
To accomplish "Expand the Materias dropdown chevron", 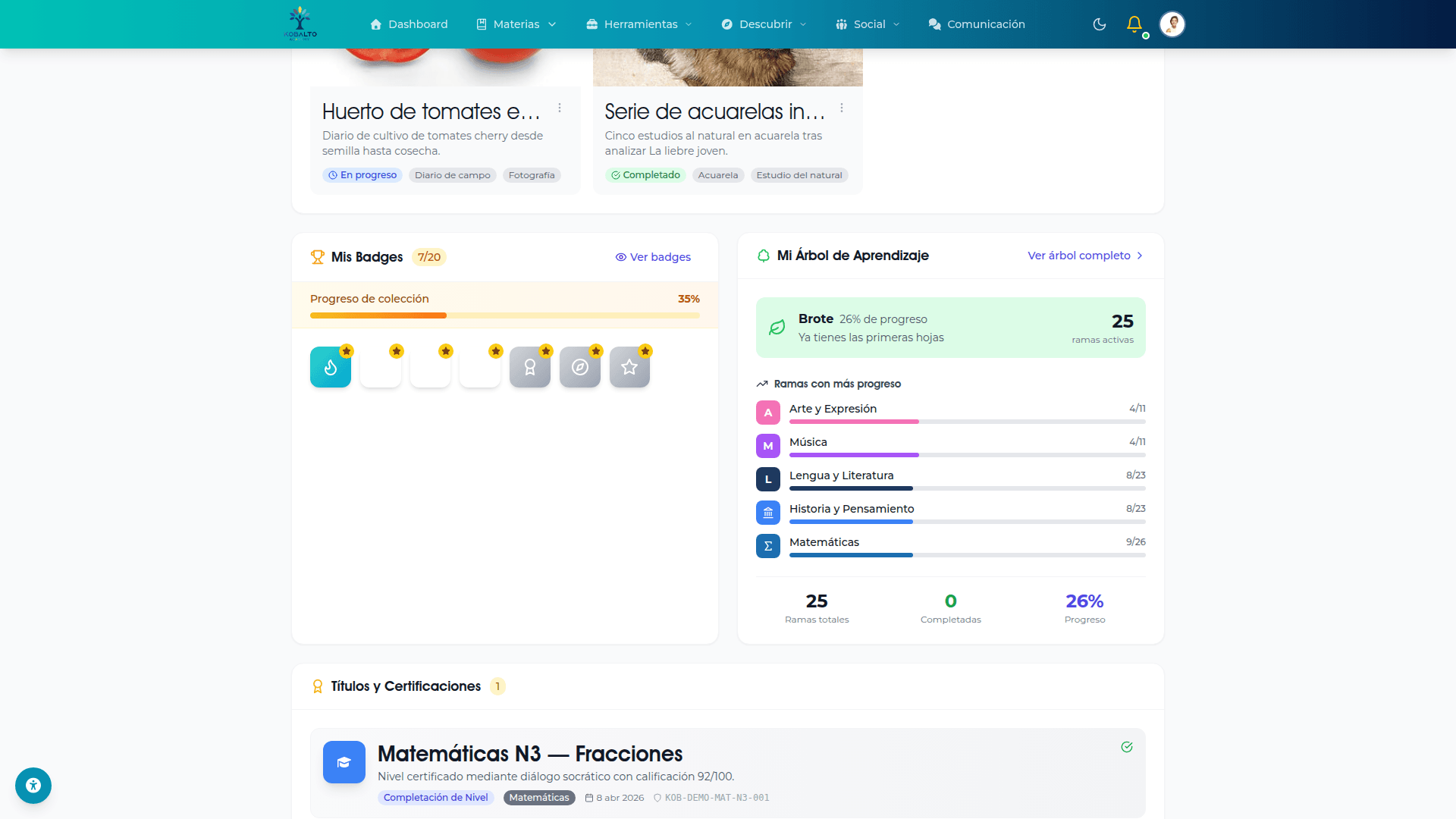I will 552,24.
